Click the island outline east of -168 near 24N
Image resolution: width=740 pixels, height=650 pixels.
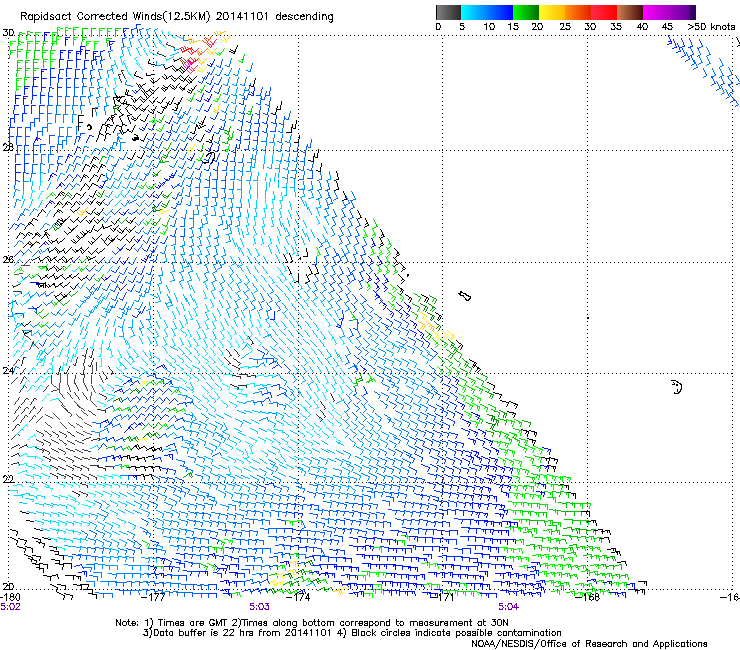coord(677,387)
